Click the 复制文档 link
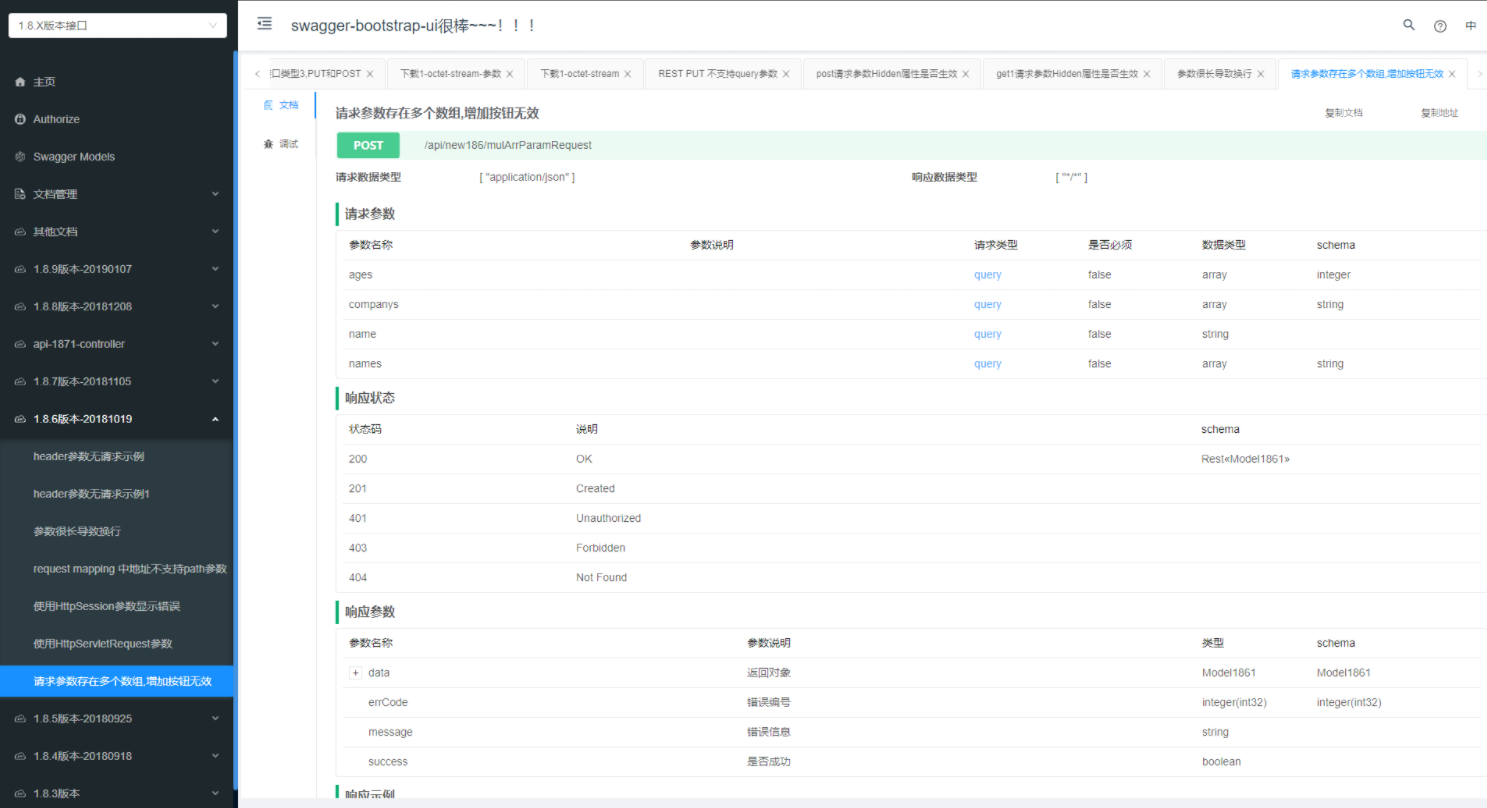Image resolution: width=1487 pixels, height=808 pixels. coord(1343,113)
